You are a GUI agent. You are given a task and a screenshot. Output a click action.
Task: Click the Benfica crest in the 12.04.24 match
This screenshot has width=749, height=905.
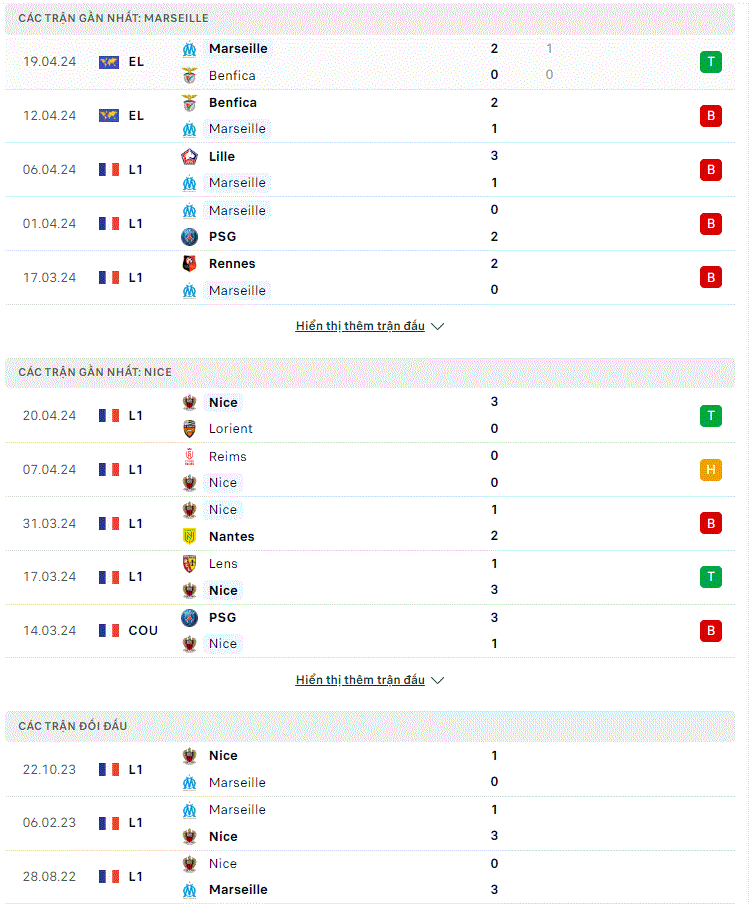189,103
